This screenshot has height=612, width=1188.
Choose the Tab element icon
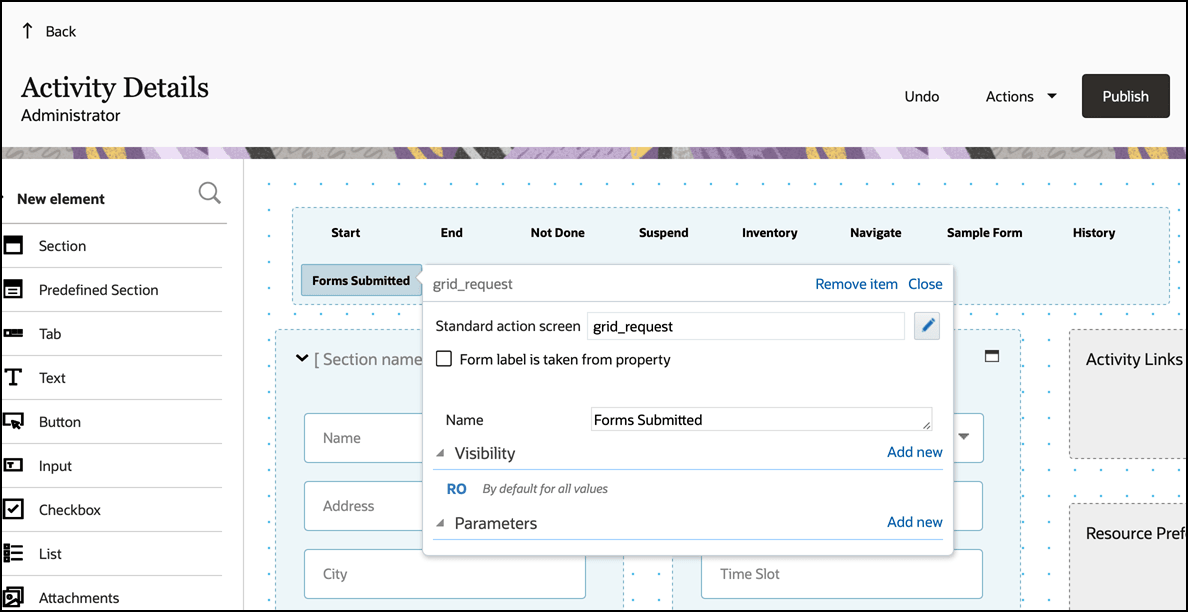(x=12, y=333)
